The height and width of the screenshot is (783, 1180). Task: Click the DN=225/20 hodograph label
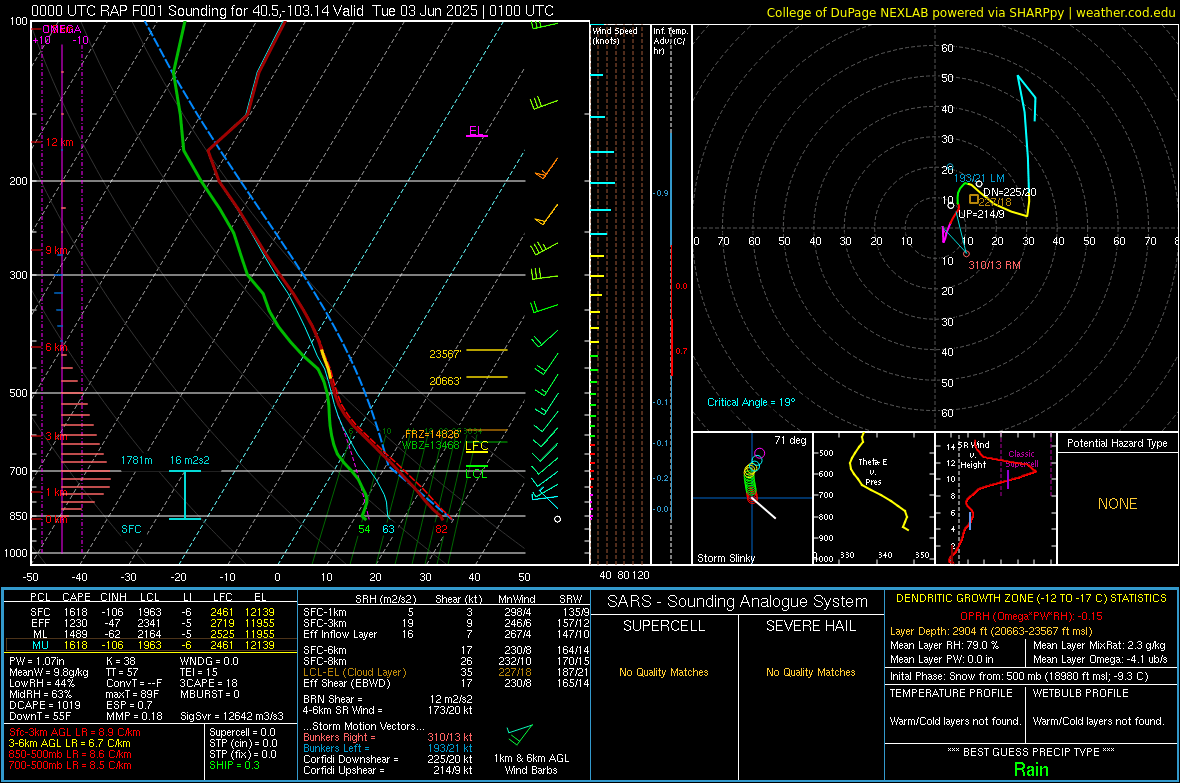1009,192
